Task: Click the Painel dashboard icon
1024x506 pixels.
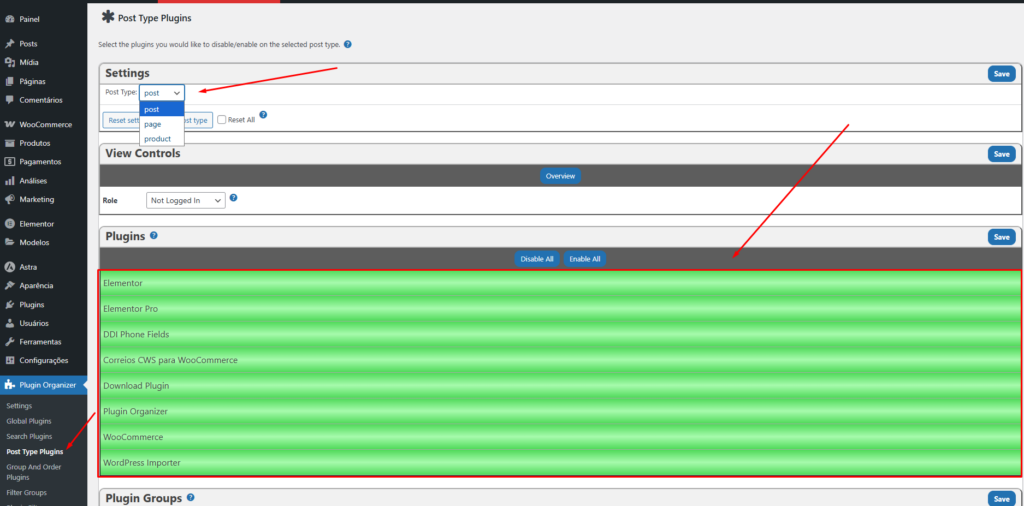Action: (10, 20)
